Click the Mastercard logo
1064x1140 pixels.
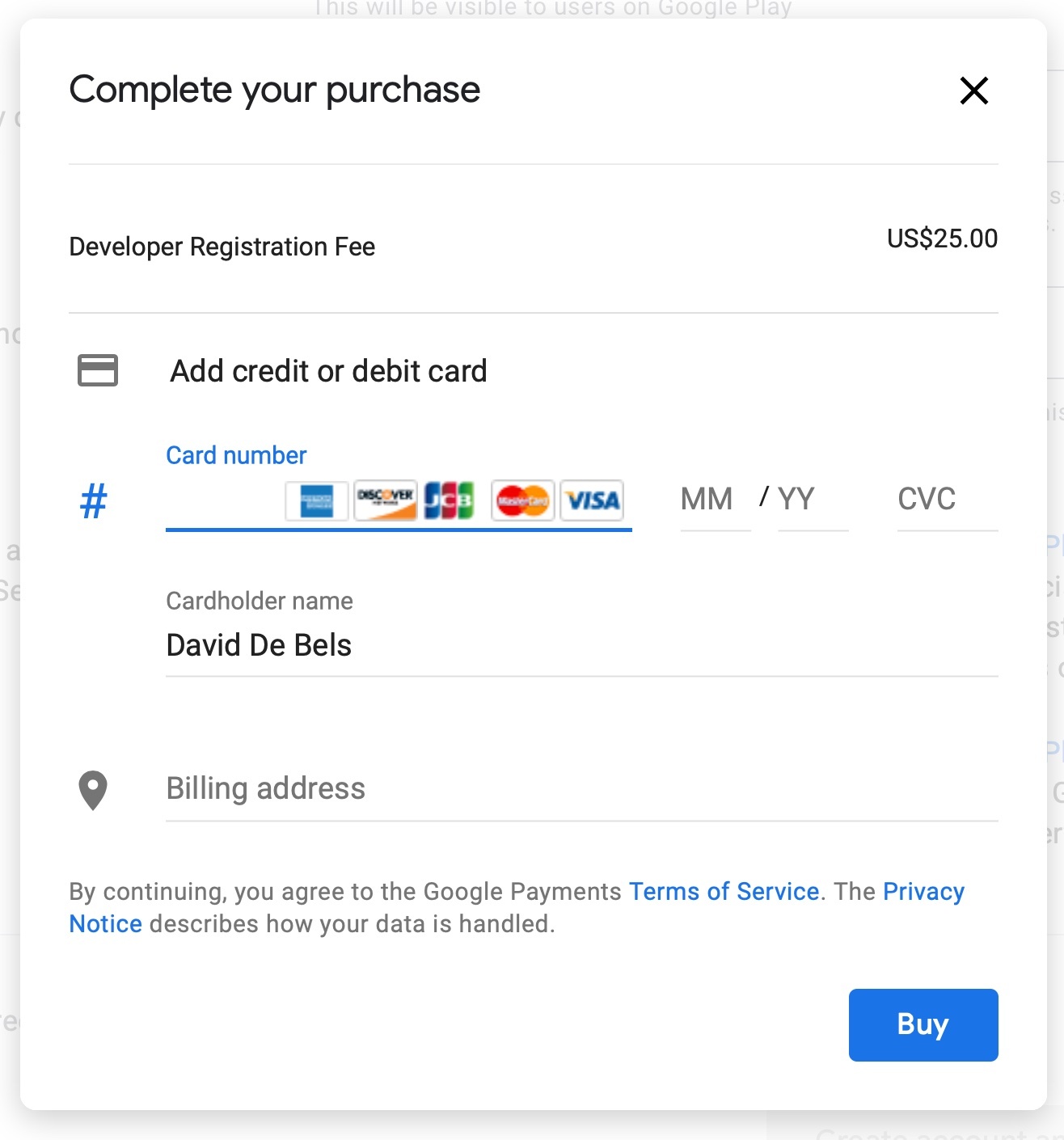point(522,501)
